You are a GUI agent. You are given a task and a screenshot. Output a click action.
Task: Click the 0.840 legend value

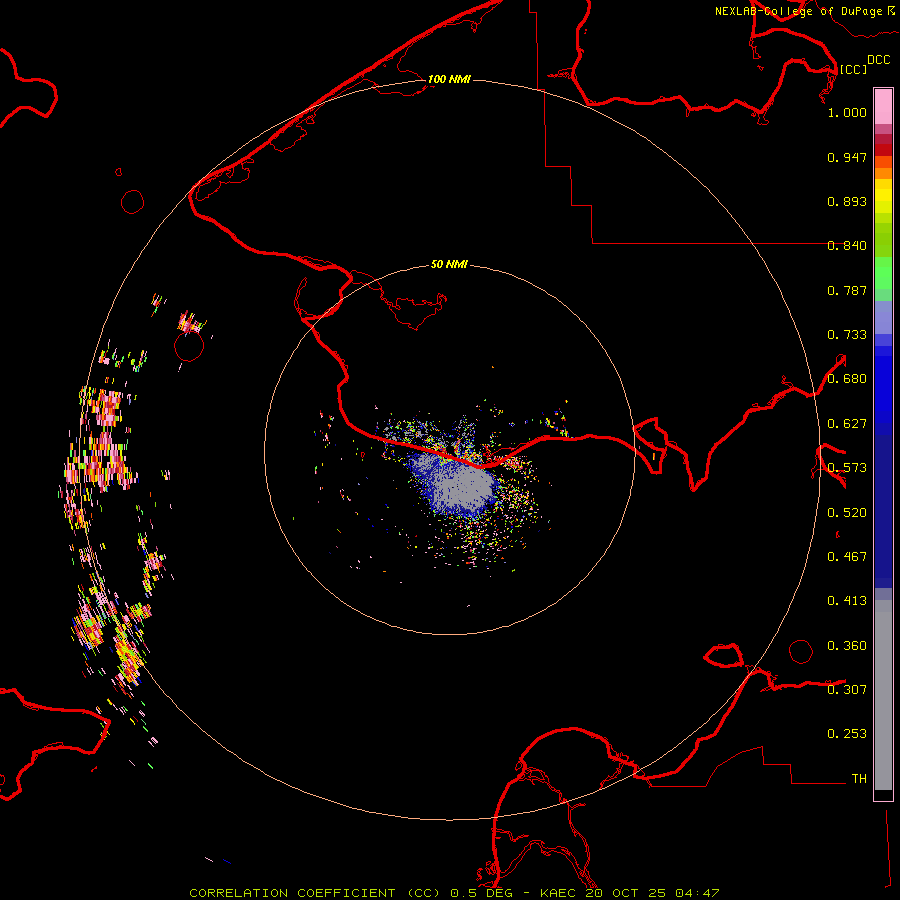point(847,246)
